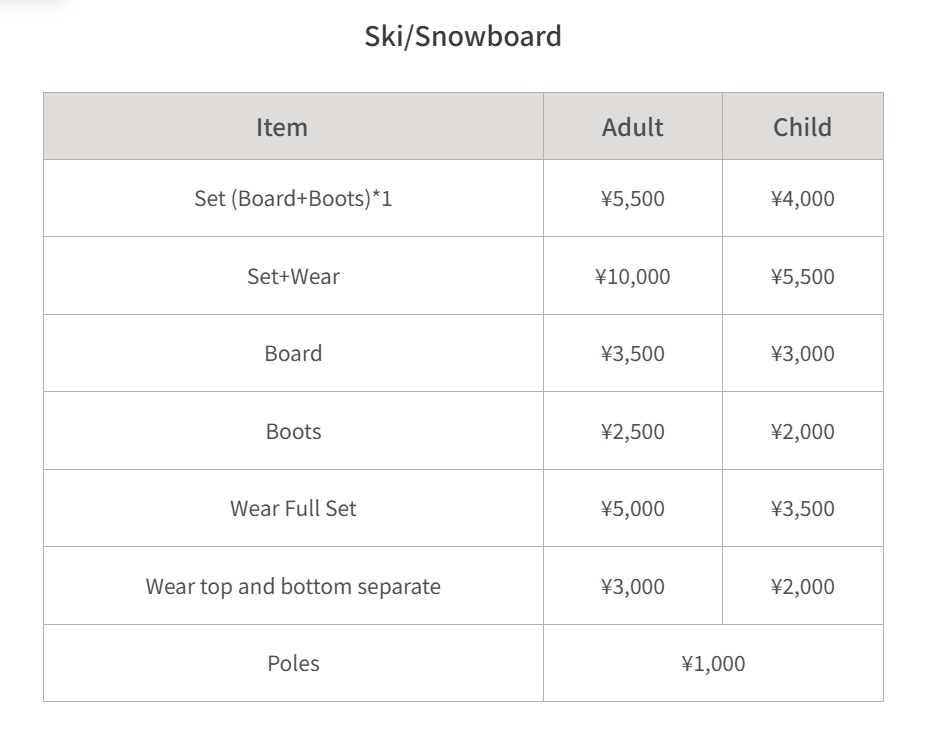This screenshot has height=729, width=928.
Task: Select the Poles row label
Action: [294, 663]
